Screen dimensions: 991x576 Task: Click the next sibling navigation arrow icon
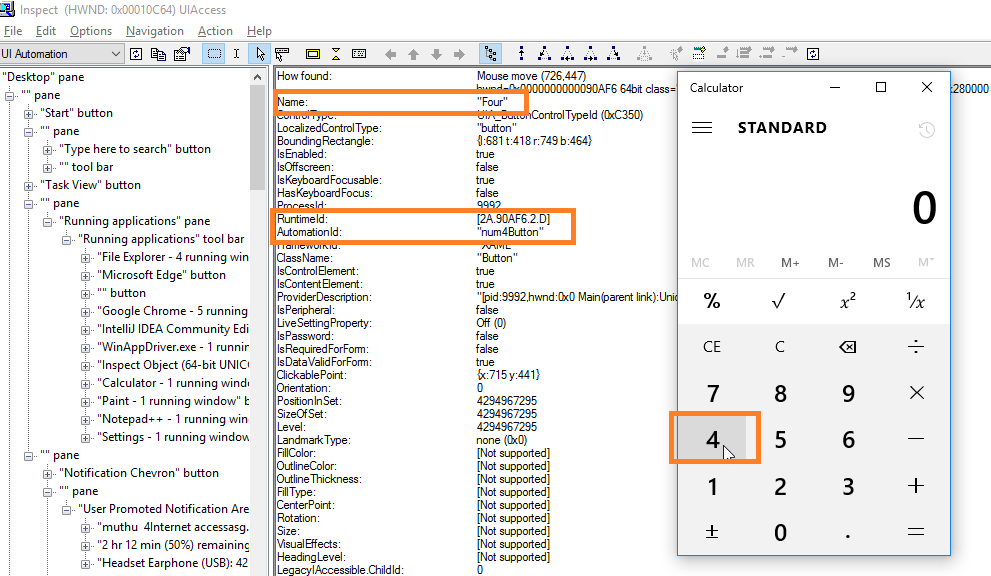click(458, 53)
